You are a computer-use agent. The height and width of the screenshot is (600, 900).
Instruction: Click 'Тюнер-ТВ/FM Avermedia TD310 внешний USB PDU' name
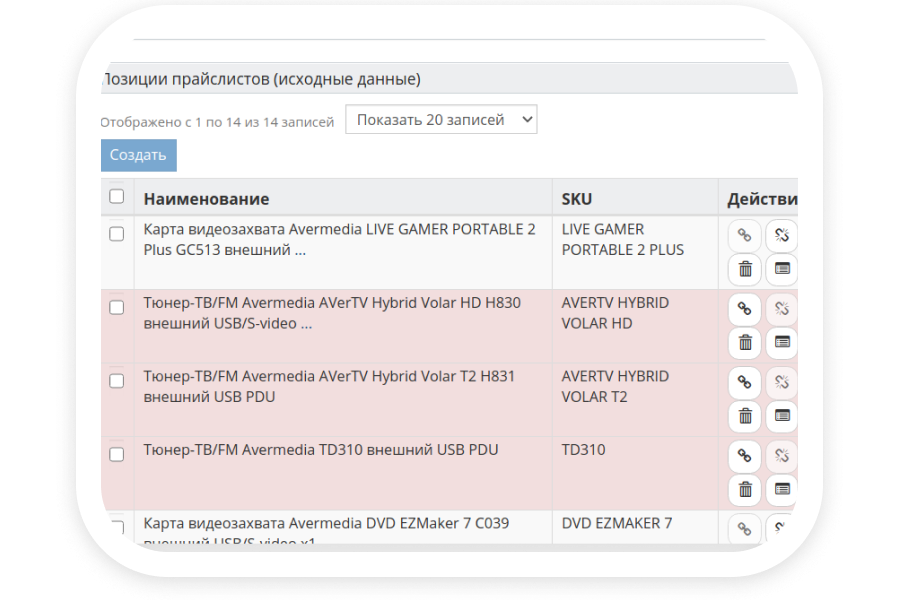coord(321,450)
